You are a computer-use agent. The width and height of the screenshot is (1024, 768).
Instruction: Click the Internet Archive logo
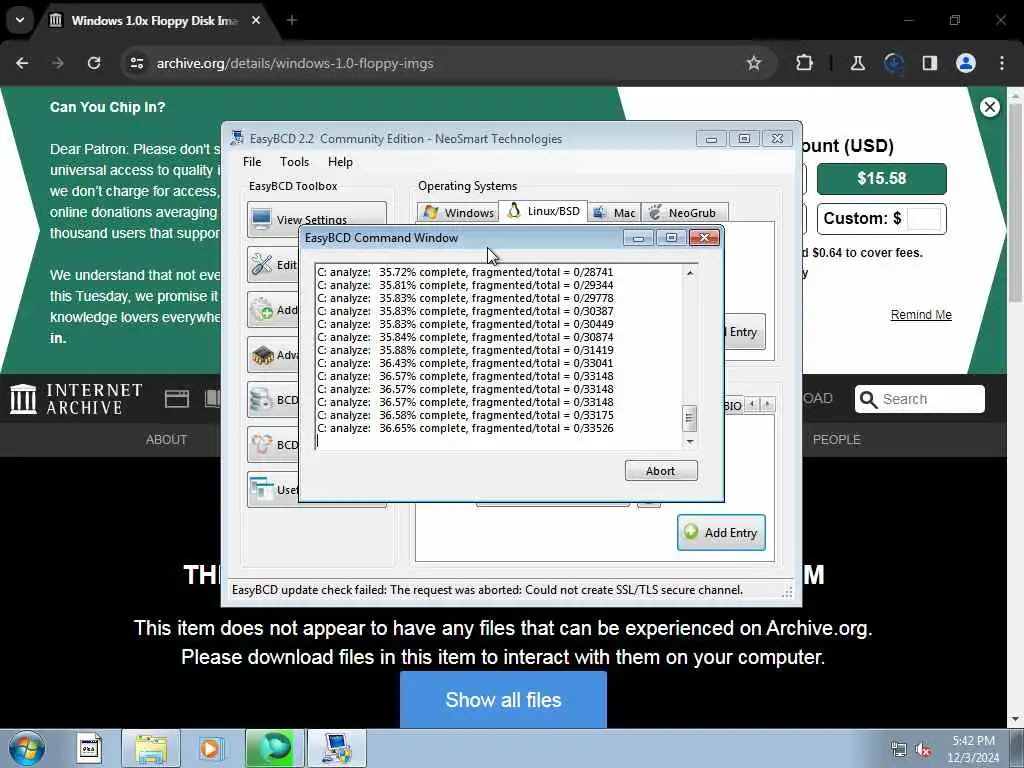pos(76,399)
